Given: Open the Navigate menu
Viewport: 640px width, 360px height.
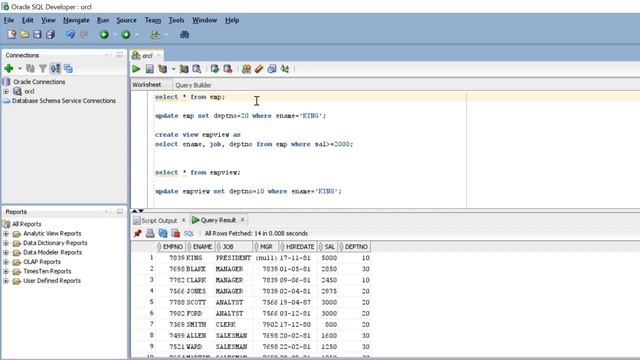Looking at the screenshot, I should click(x=76, y=20).
